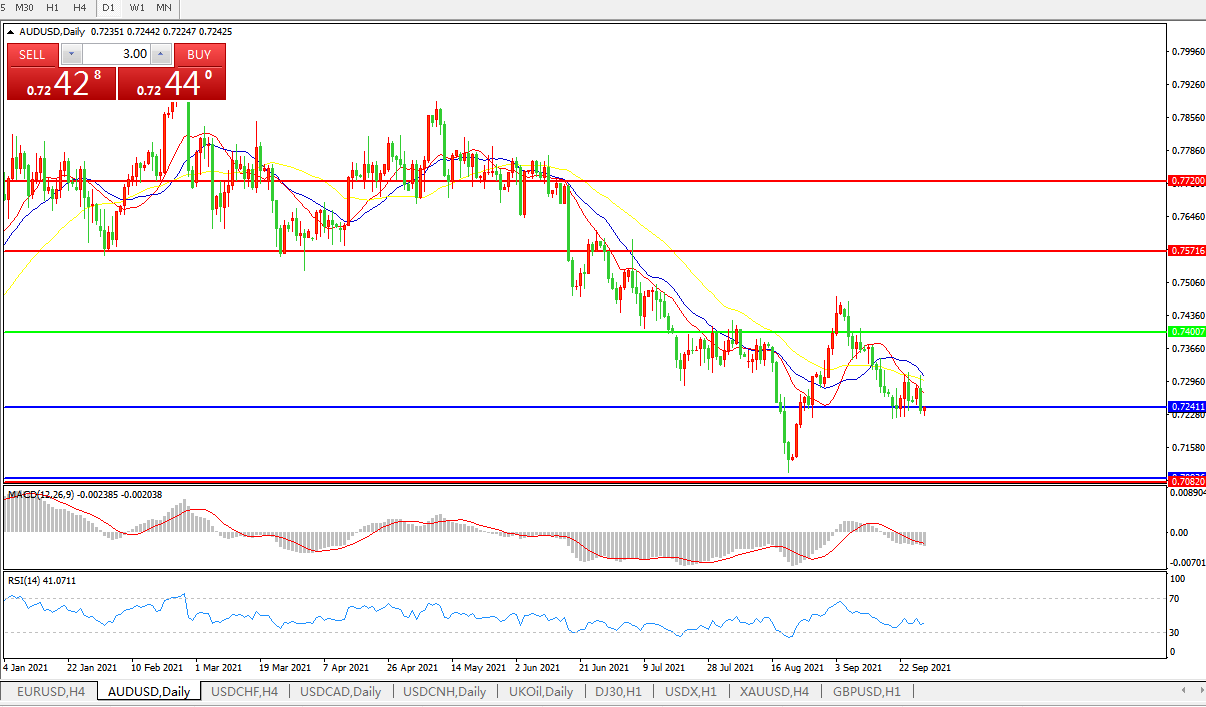Click the red 0.77200 price level label
The height and width of the screenshot is (707, 1206).
1186,182
